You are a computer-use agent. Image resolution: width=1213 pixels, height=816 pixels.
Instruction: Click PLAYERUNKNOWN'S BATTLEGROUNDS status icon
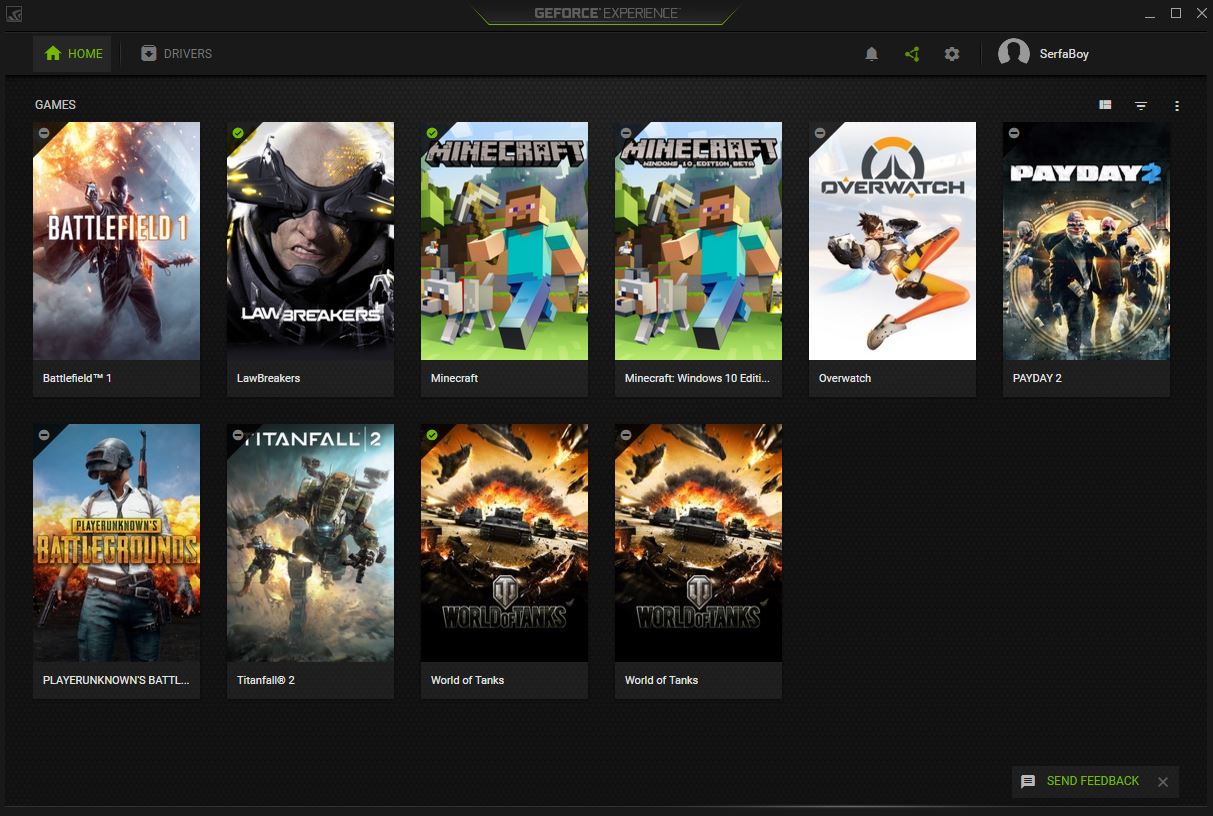[44, 435]
